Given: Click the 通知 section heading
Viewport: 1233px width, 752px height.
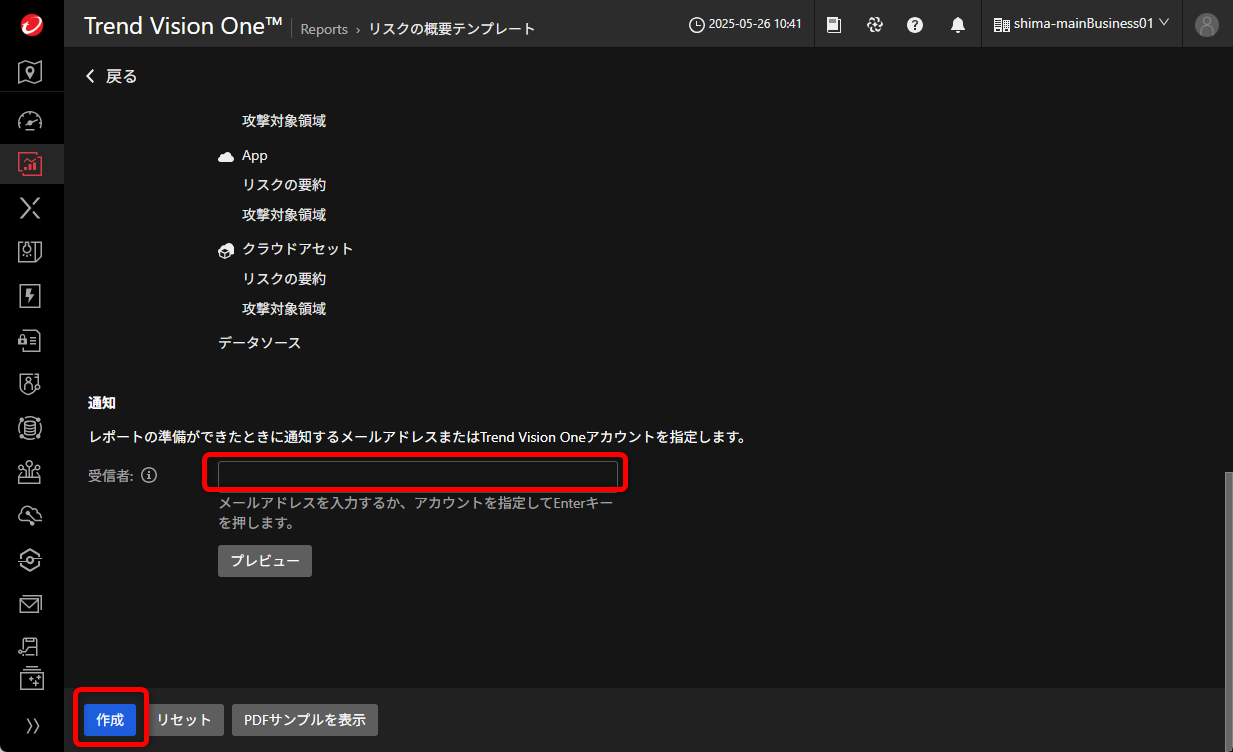Looking at the screenshot, I should pos(102,403).
